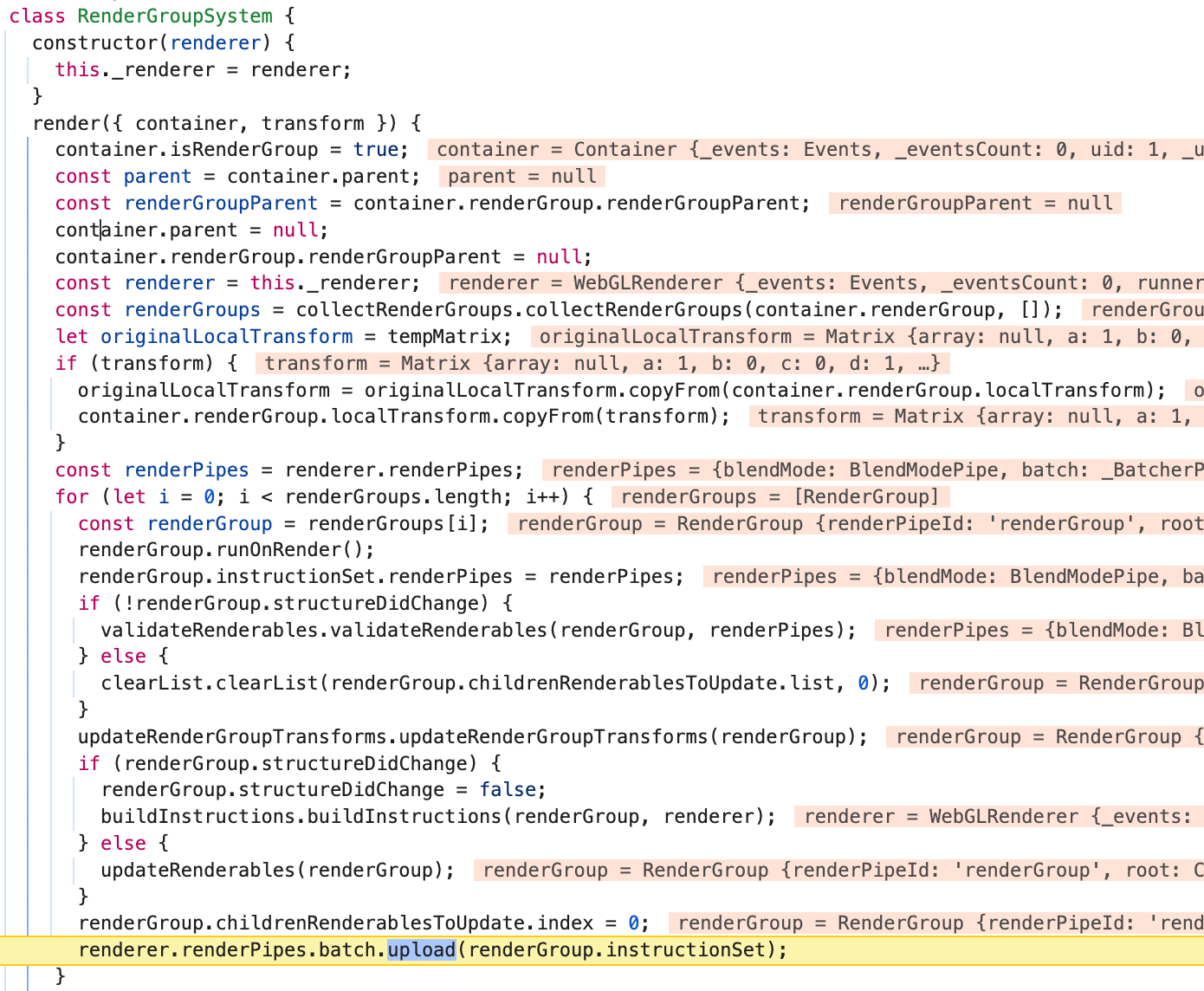Click the 'renderGroup.runOnRender();' call

(227, 549)
